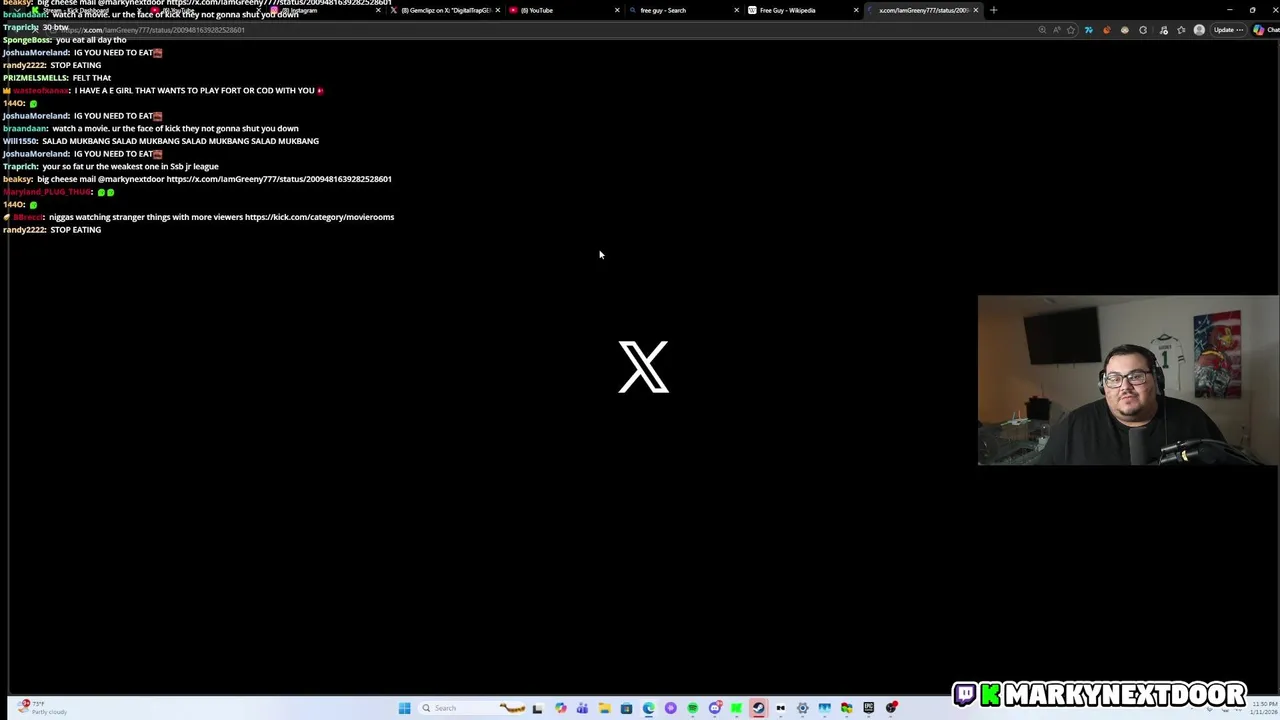1280x720 pixels.
Task: Click the read aloud icon in address bar
Action: coord(1057,30)
